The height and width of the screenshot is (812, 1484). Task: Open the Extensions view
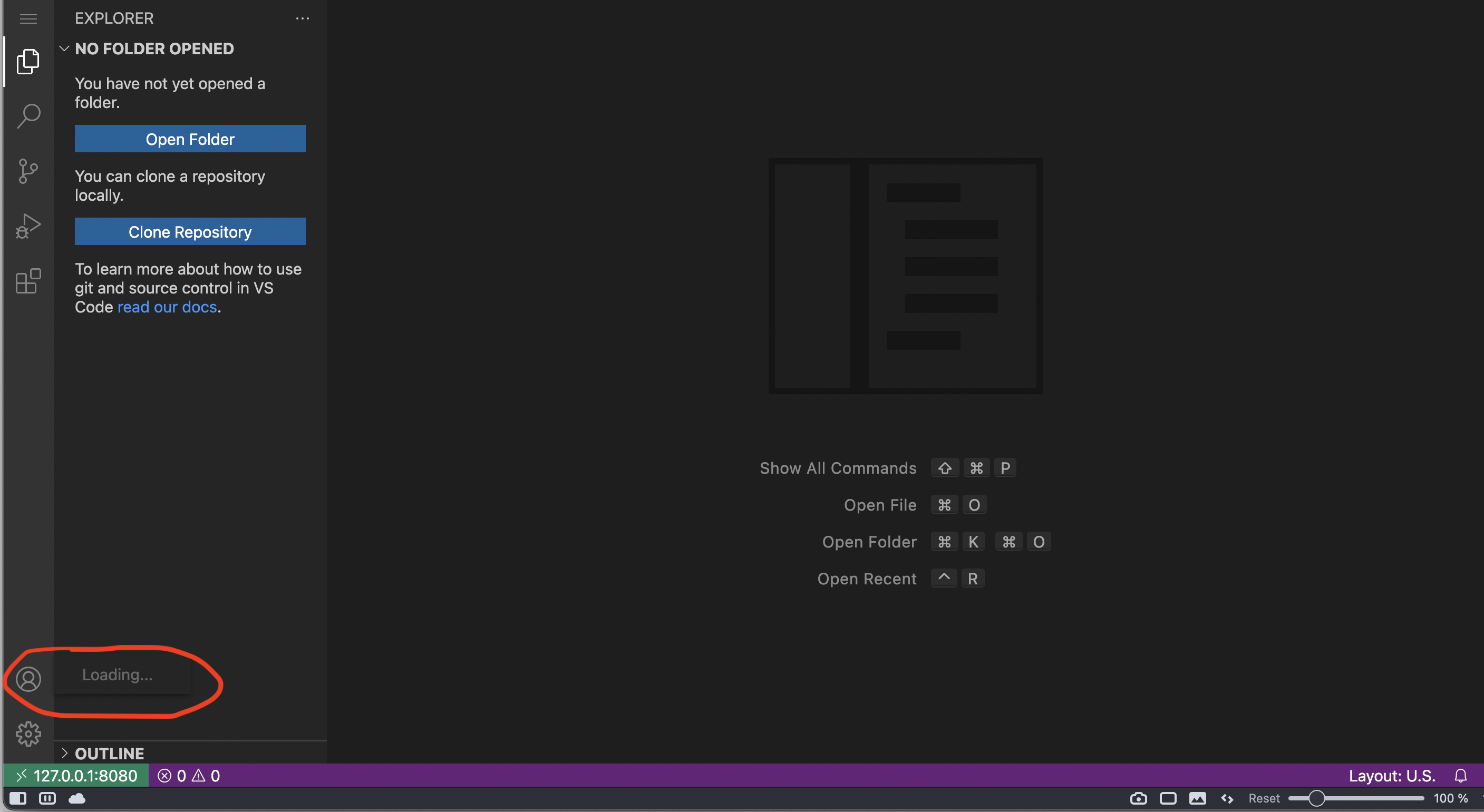click(x=27, y=281)
